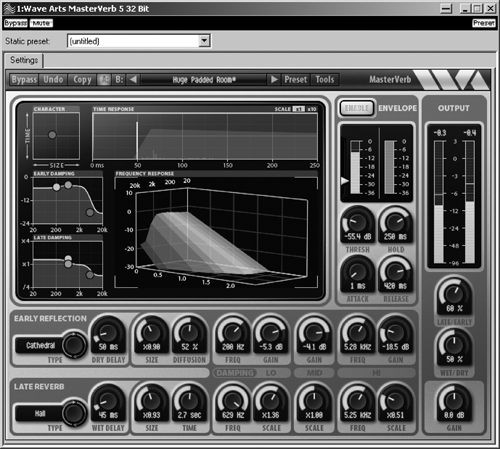Click the white marker line in Time Response
The image size is (500, 449).
click(137, 141)
